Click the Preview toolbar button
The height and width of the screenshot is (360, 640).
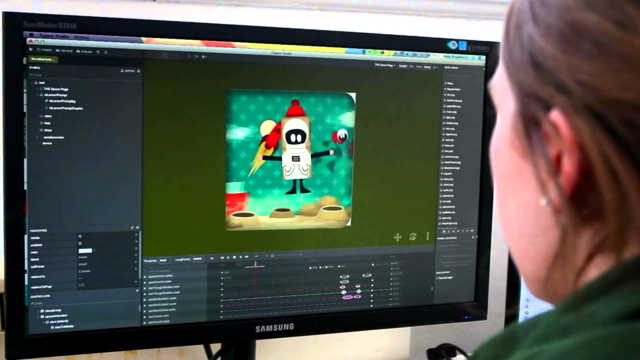point(64,51)
